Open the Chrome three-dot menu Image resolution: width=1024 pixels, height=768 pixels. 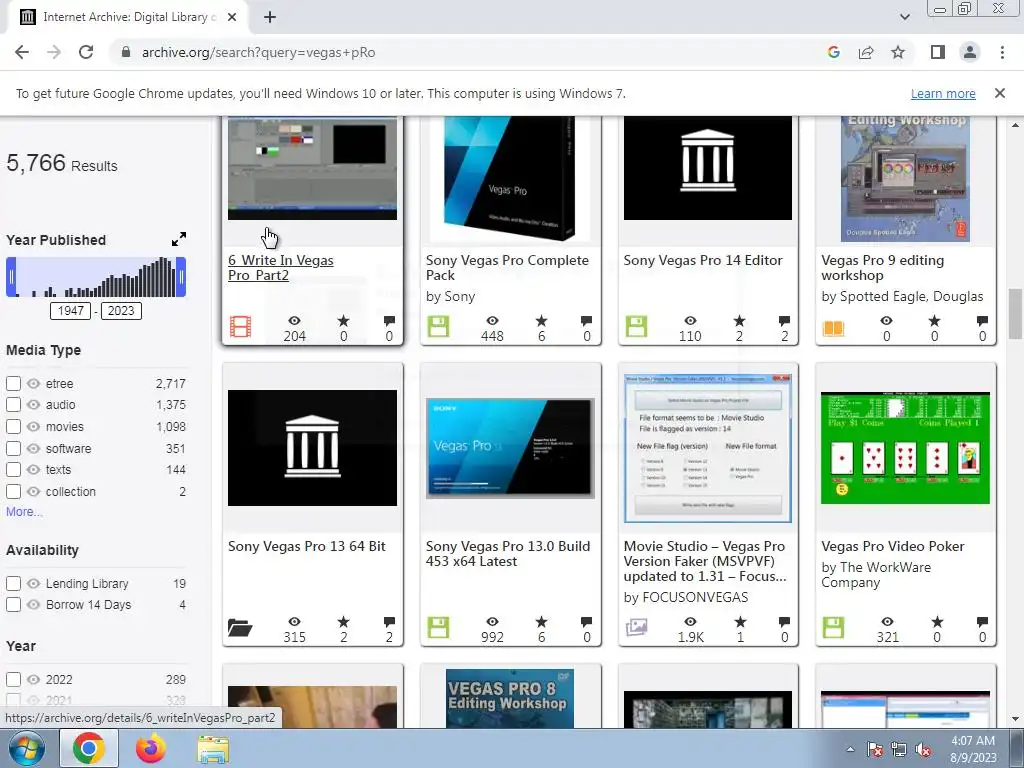tap(1002, 52)
